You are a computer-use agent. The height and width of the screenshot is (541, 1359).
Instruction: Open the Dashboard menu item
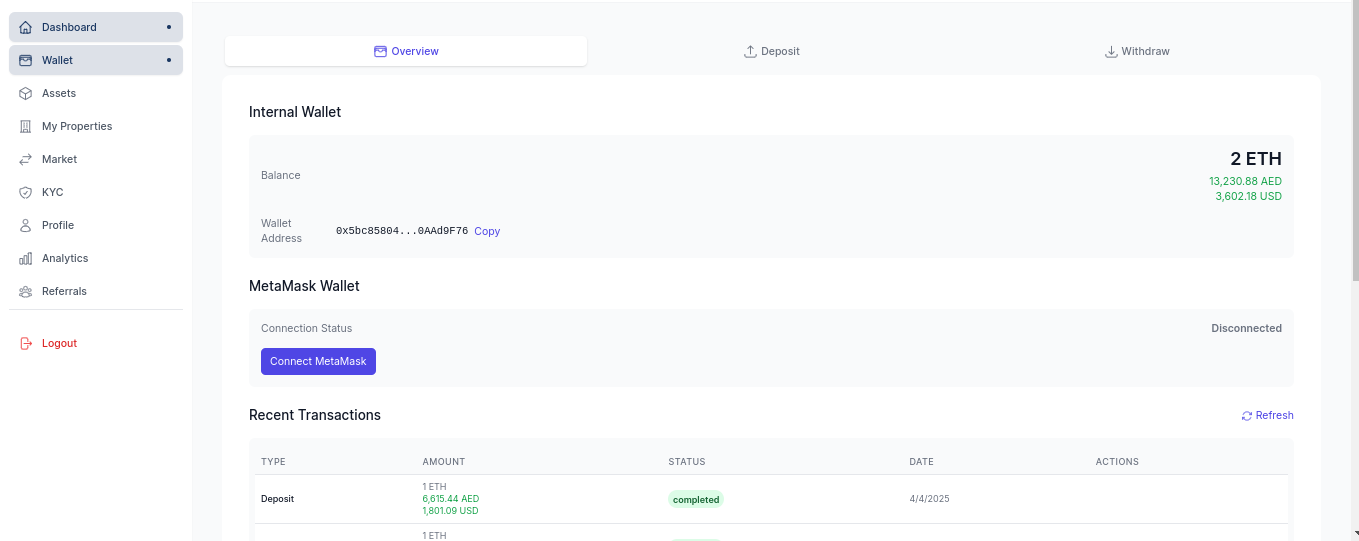(x=96, y=27)
